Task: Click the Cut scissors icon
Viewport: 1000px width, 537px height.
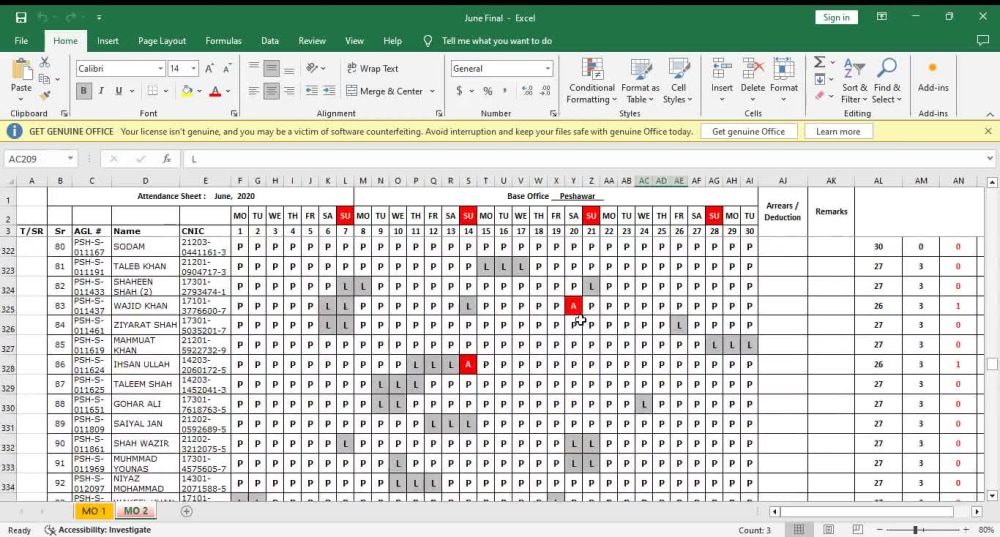Action: tap(44, 63)
